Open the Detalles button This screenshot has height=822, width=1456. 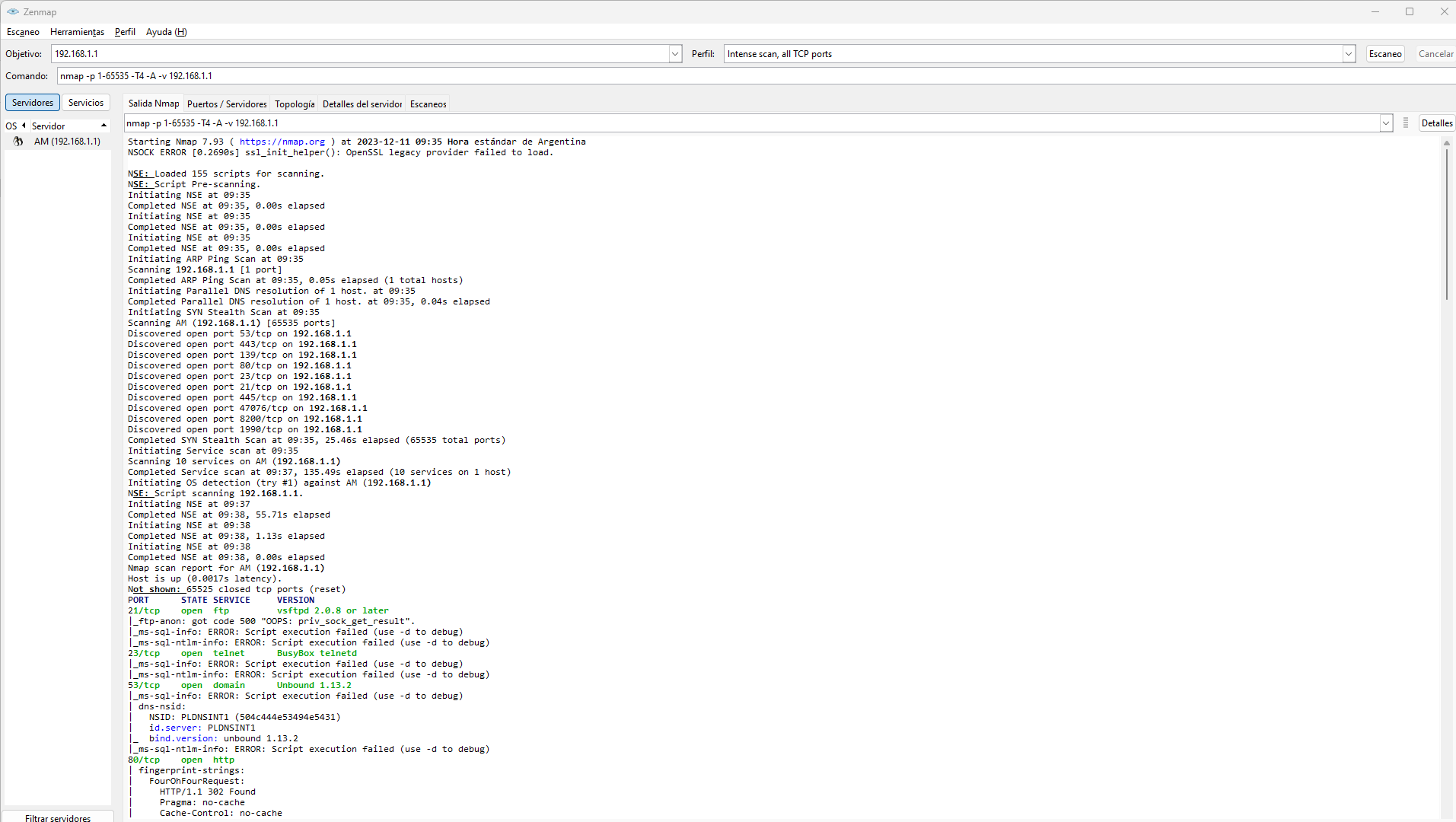pos(1437,123)
